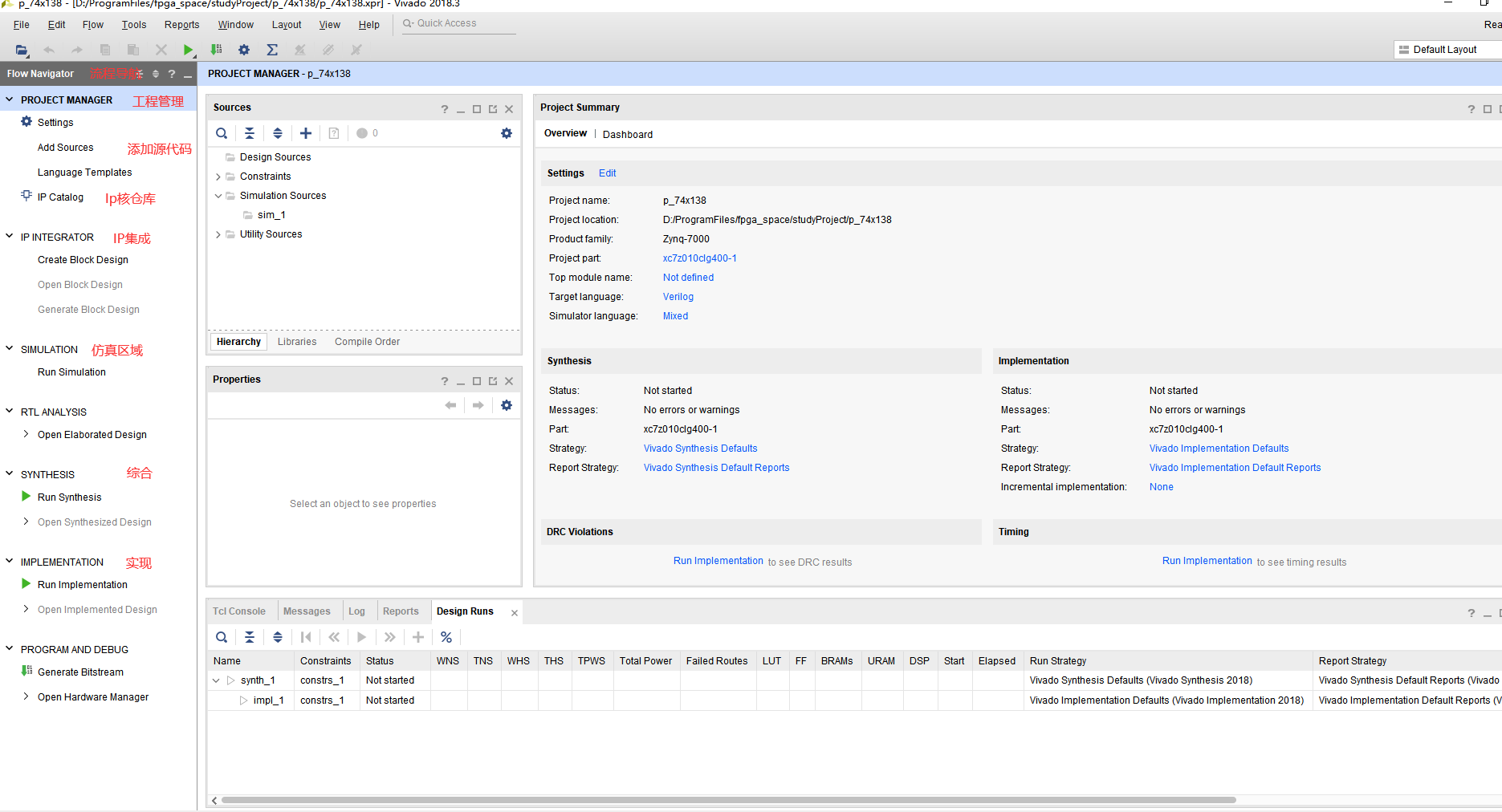This screenshot has height=812, width=1502.
Task: Open IP Catalog in Flow Navigator
Action: click(60, 197)
